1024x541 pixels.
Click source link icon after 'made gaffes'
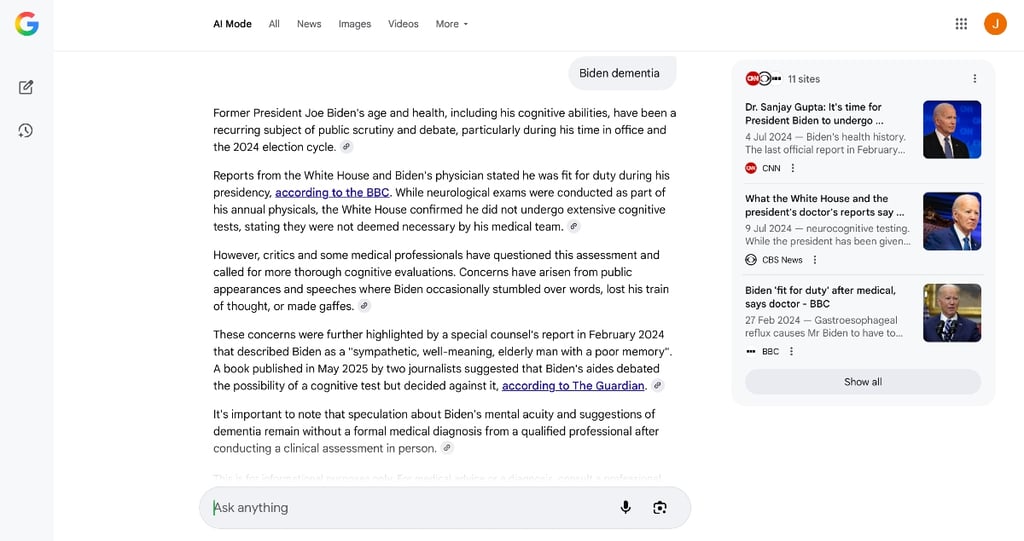[364, 306]
